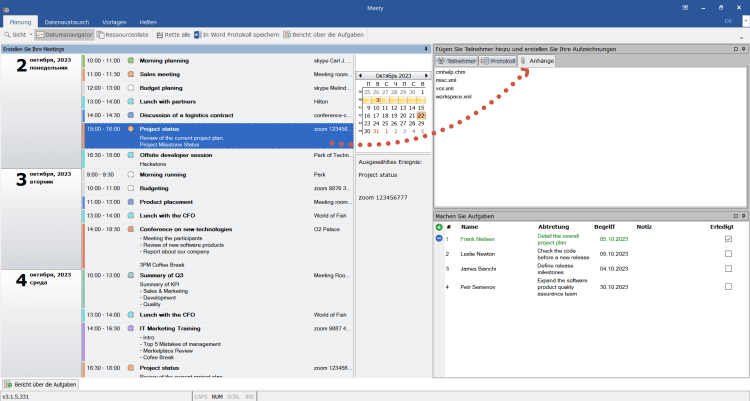Open the Vorlagen tab
This screenshot has height=401, width=750.
[114, 22]
